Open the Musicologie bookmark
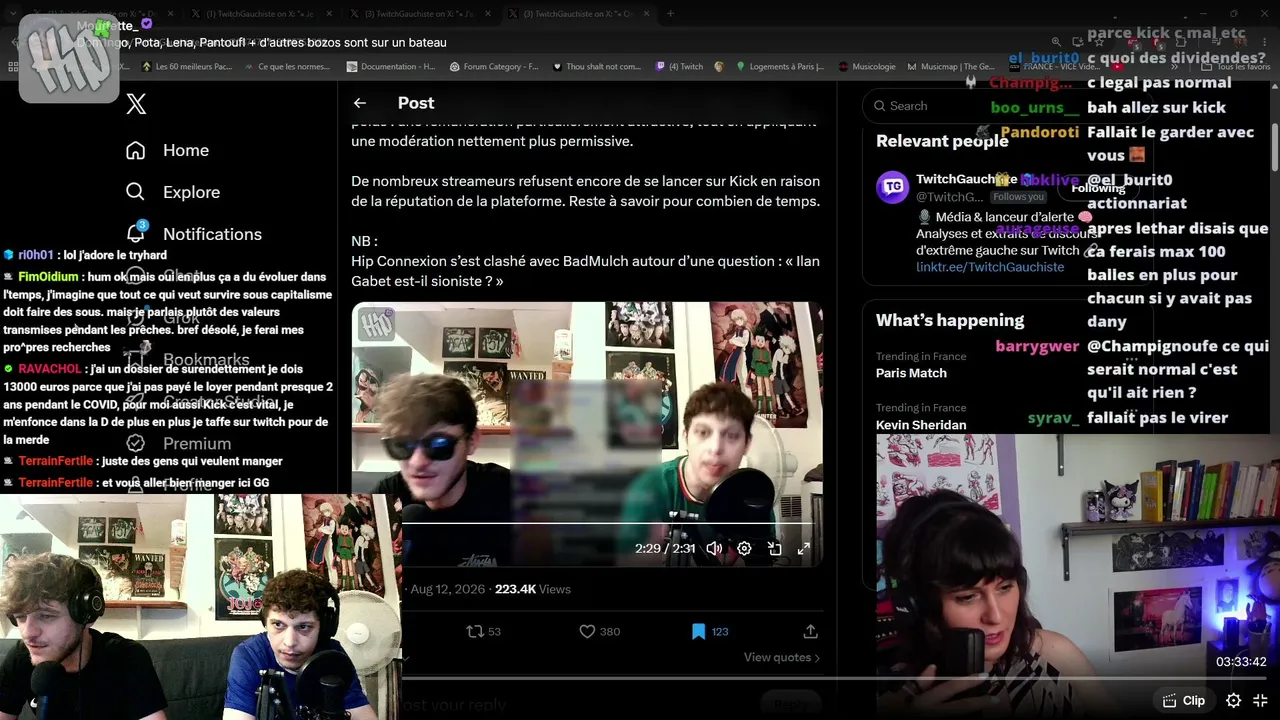Image resolution: width=1280 pixels, height=720 pixels. pyautogui.click(x=867, y=67)
